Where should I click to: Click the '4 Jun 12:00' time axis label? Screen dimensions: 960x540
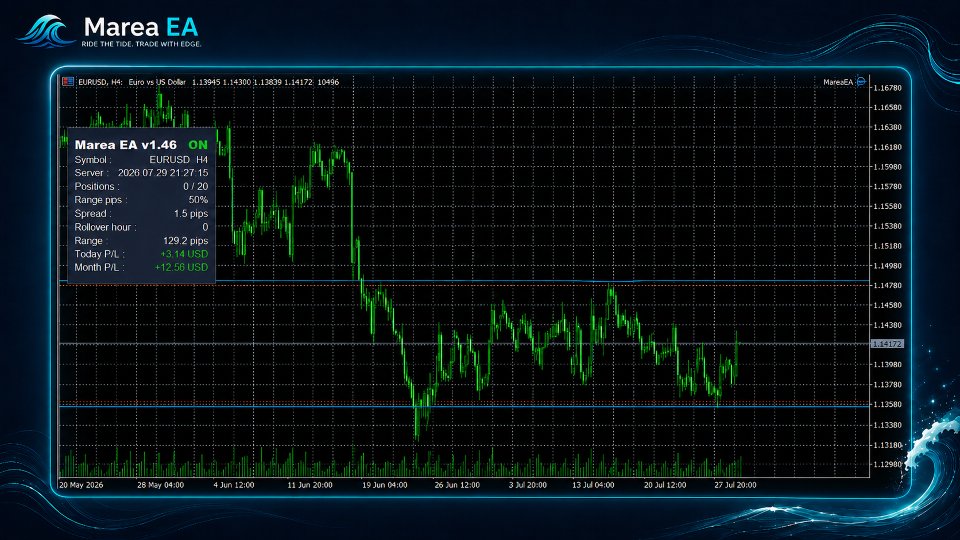[x=234, y=485]
